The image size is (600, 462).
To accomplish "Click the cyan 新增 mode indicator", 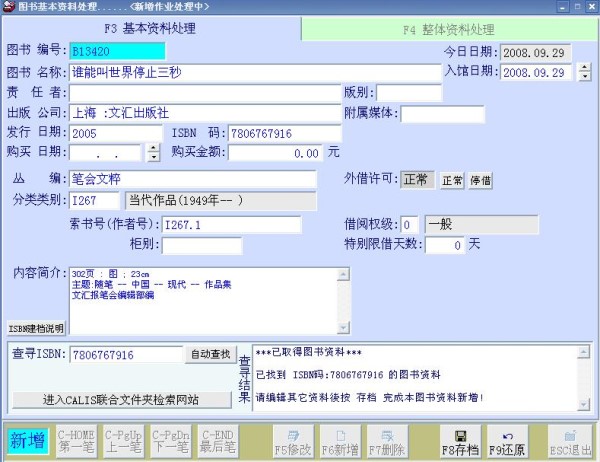I will point(28,441).
